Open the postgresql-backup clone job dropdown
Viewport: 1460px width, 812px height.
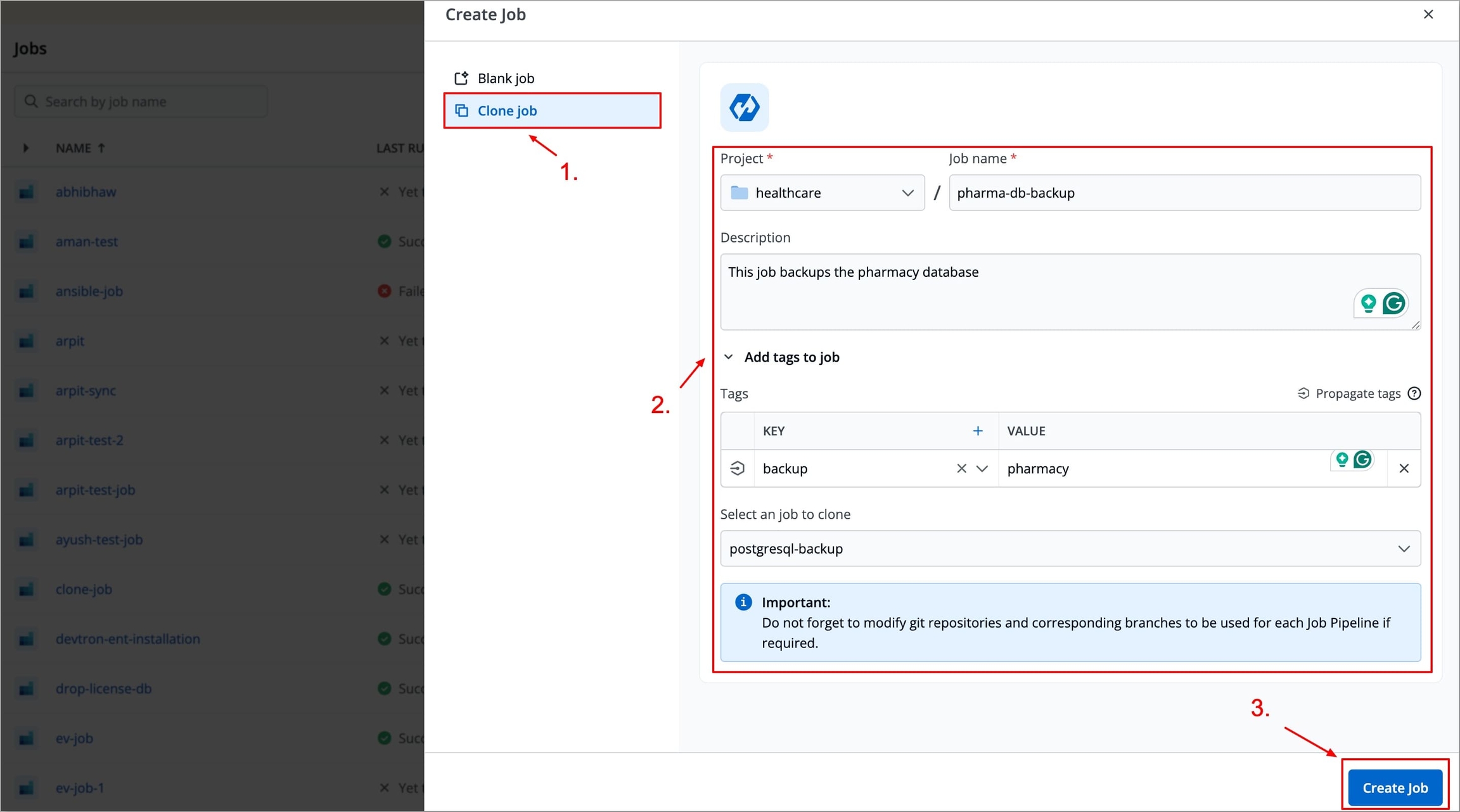click(1070, 549)
